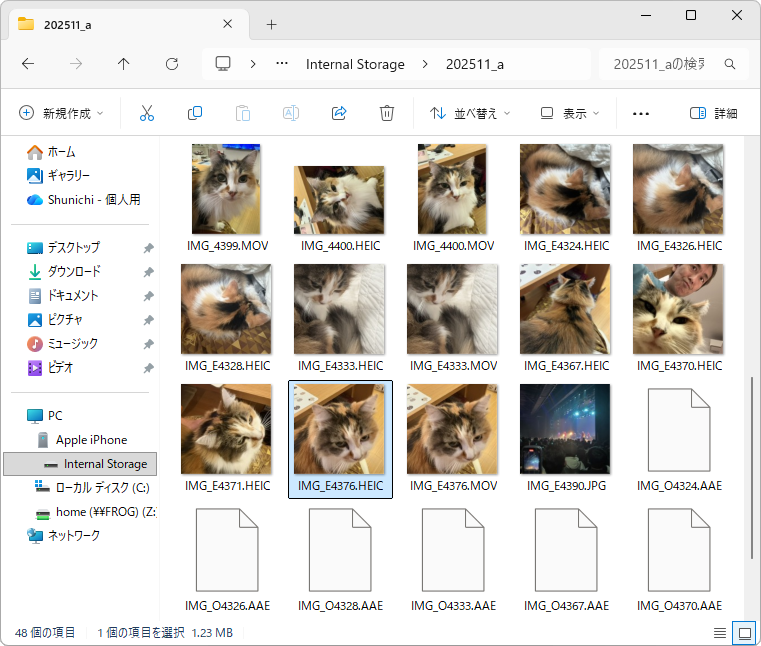Close the 202511_a tab
761x646 pixels.
(x=228, y=24)
